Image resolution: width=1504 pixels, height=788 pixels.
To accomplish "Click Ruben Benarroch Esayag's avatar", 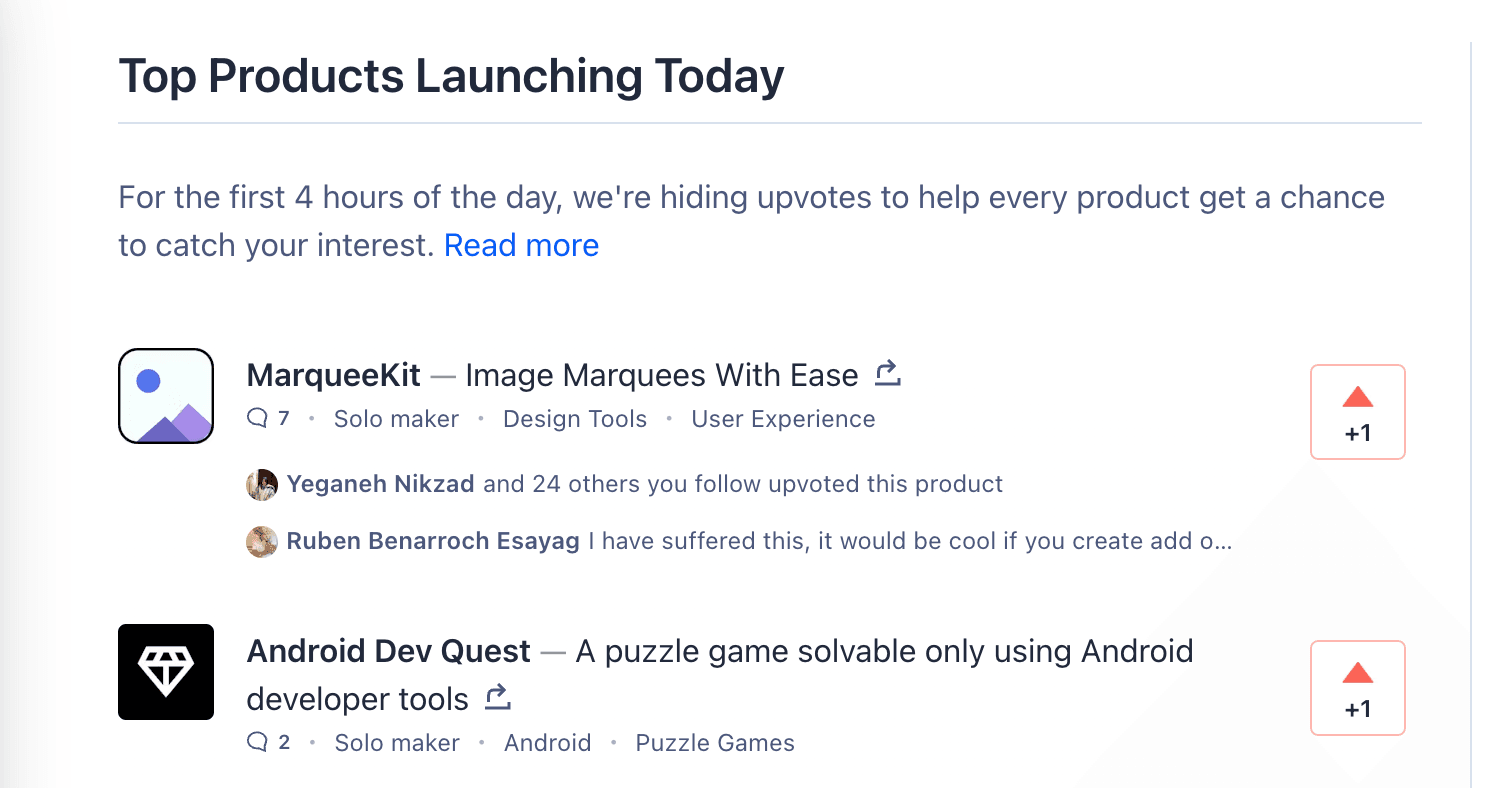I will [x=262, y=540].
